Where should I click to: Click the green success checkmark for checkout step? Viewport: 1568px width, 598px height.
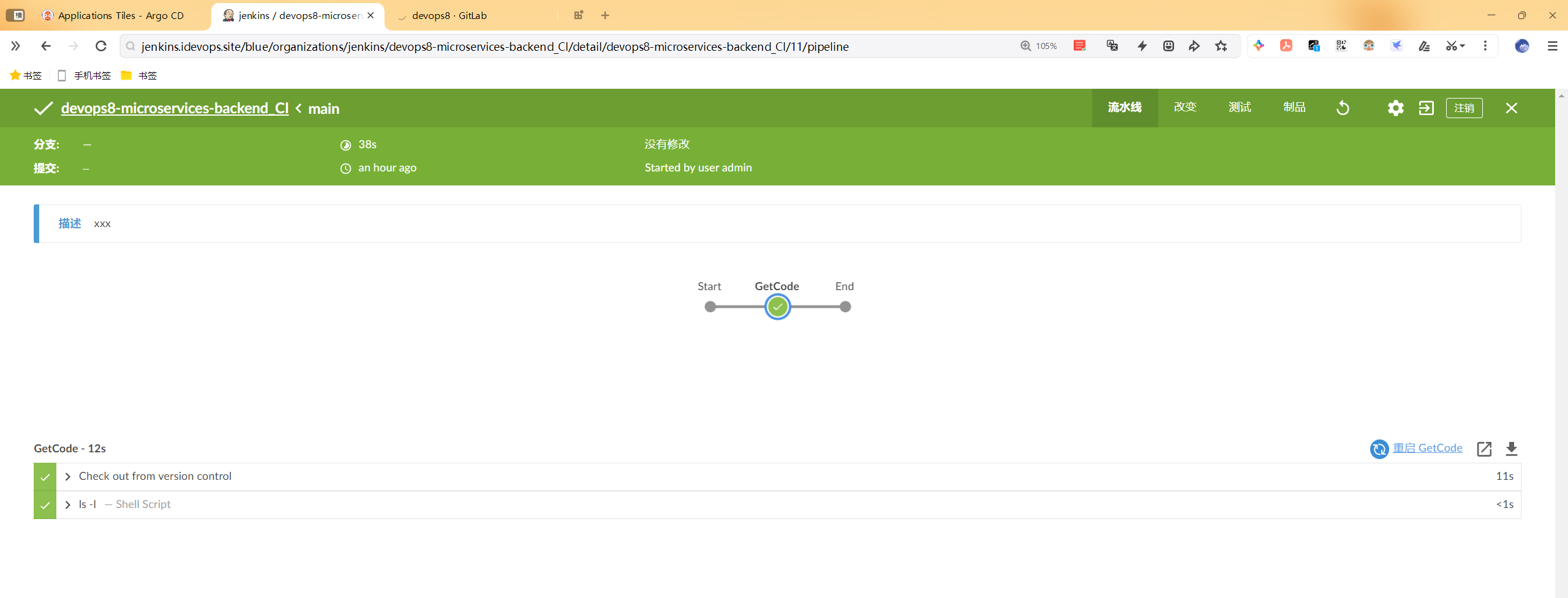tap(45, 477)
